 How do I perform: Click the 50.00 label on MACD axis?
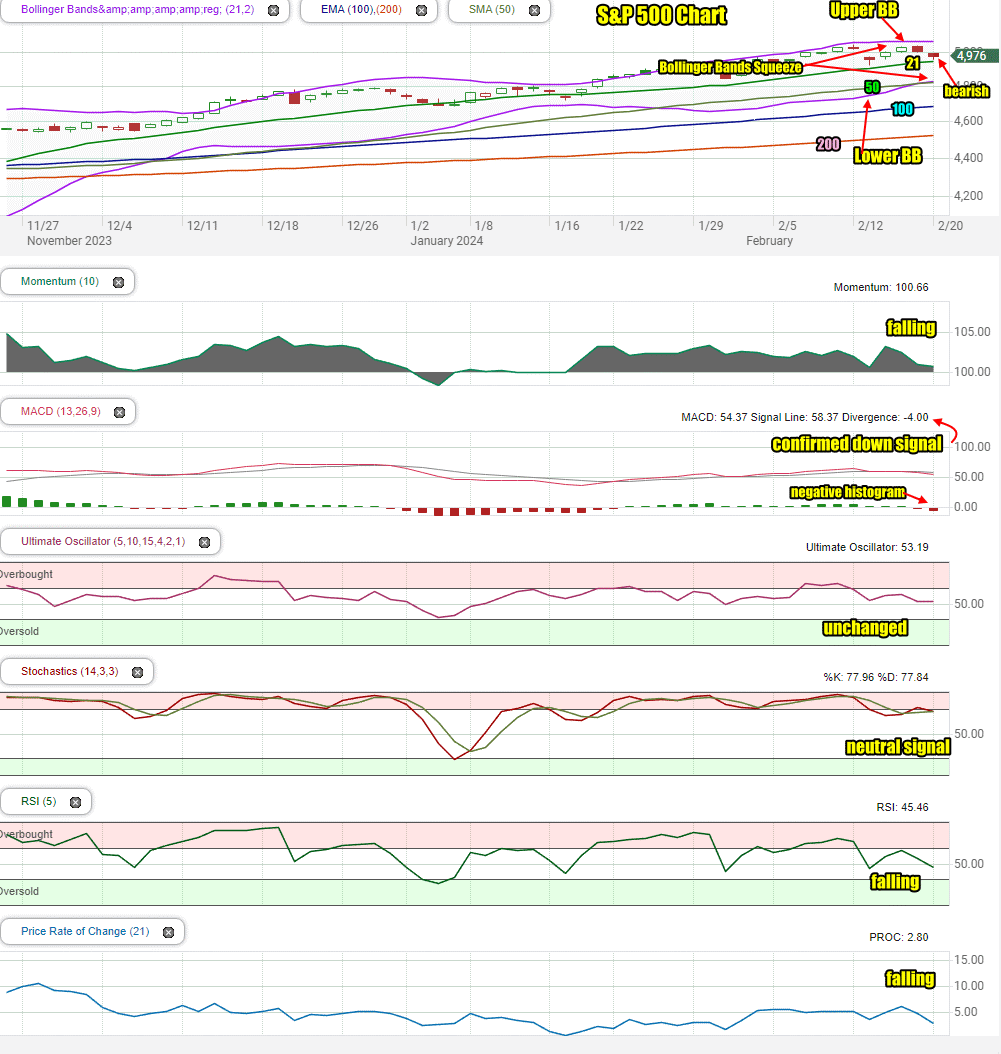tap(969, 477)
